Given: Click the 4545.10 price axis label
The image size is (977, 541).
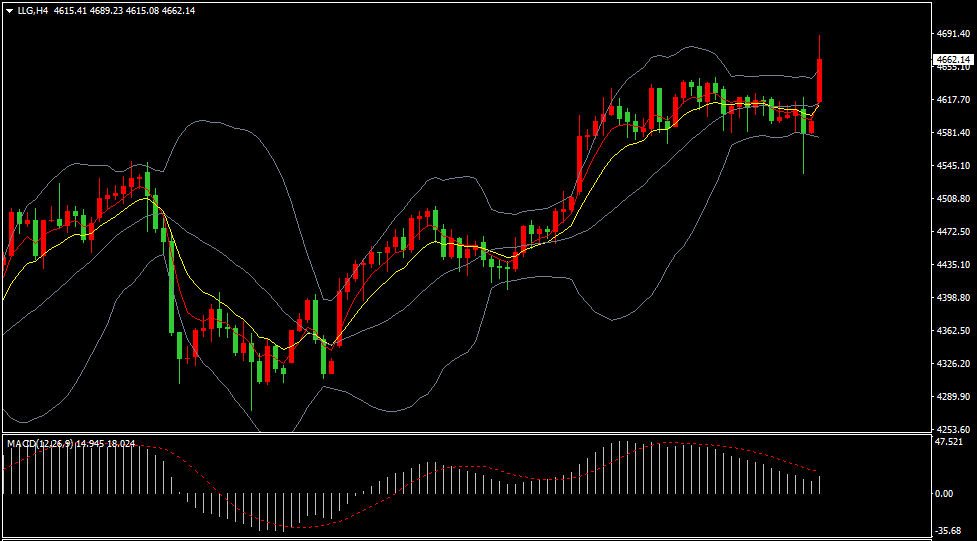Looking at the screenshot, I should pyautogui.click(x=953, y=166).
